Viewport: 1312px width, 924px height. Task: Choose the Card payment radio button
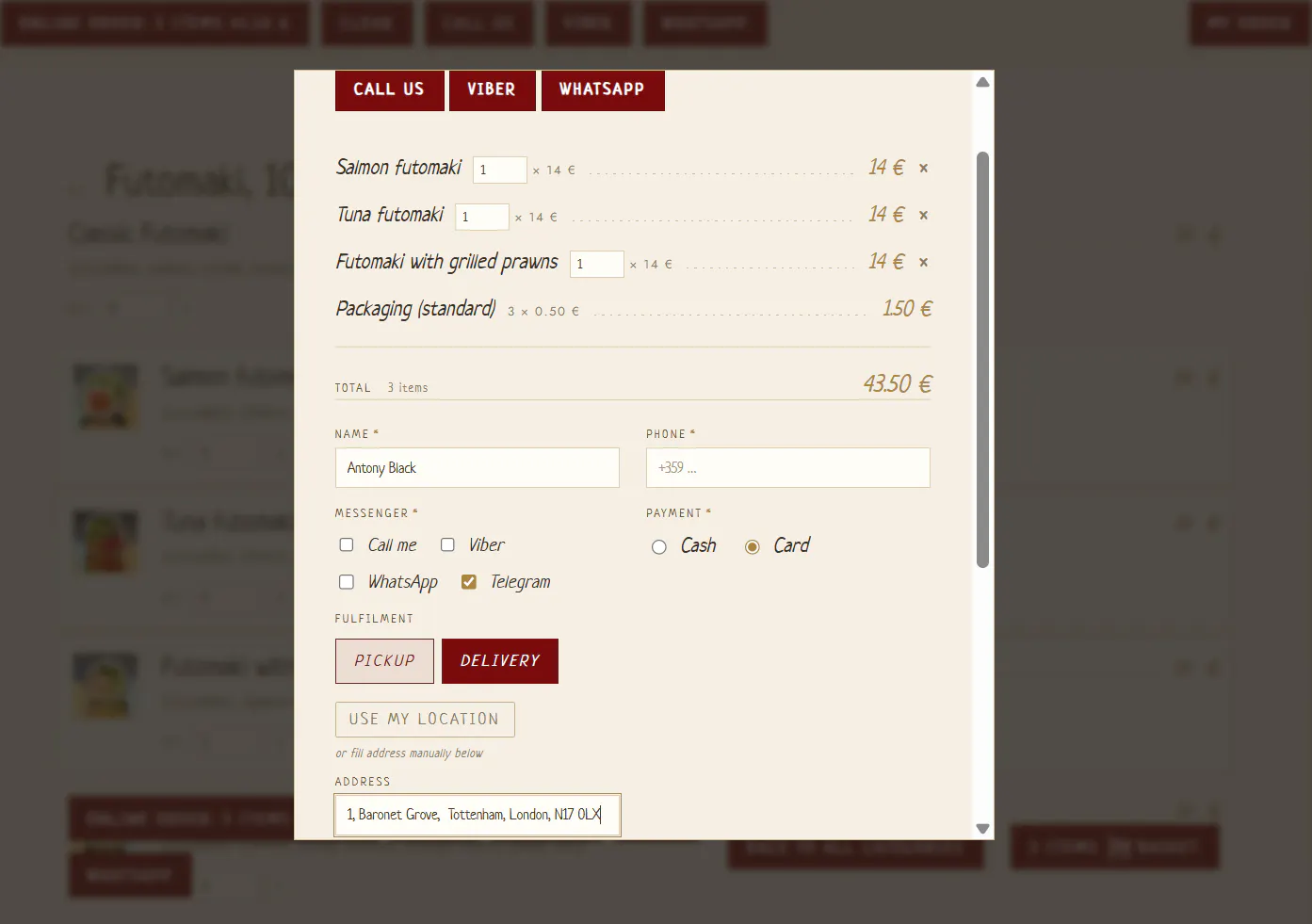point(753,547)
